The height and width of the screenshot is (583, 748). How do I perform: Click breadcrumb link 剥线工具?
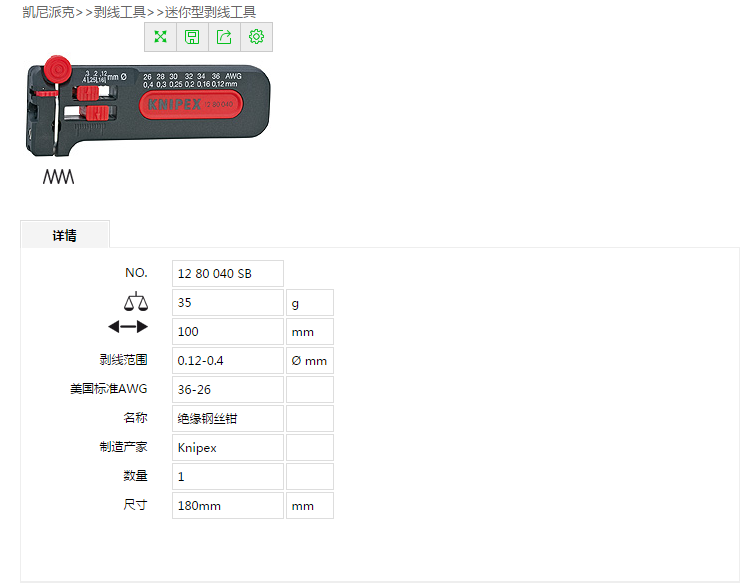pyautogui.click(x=119, y=12)
